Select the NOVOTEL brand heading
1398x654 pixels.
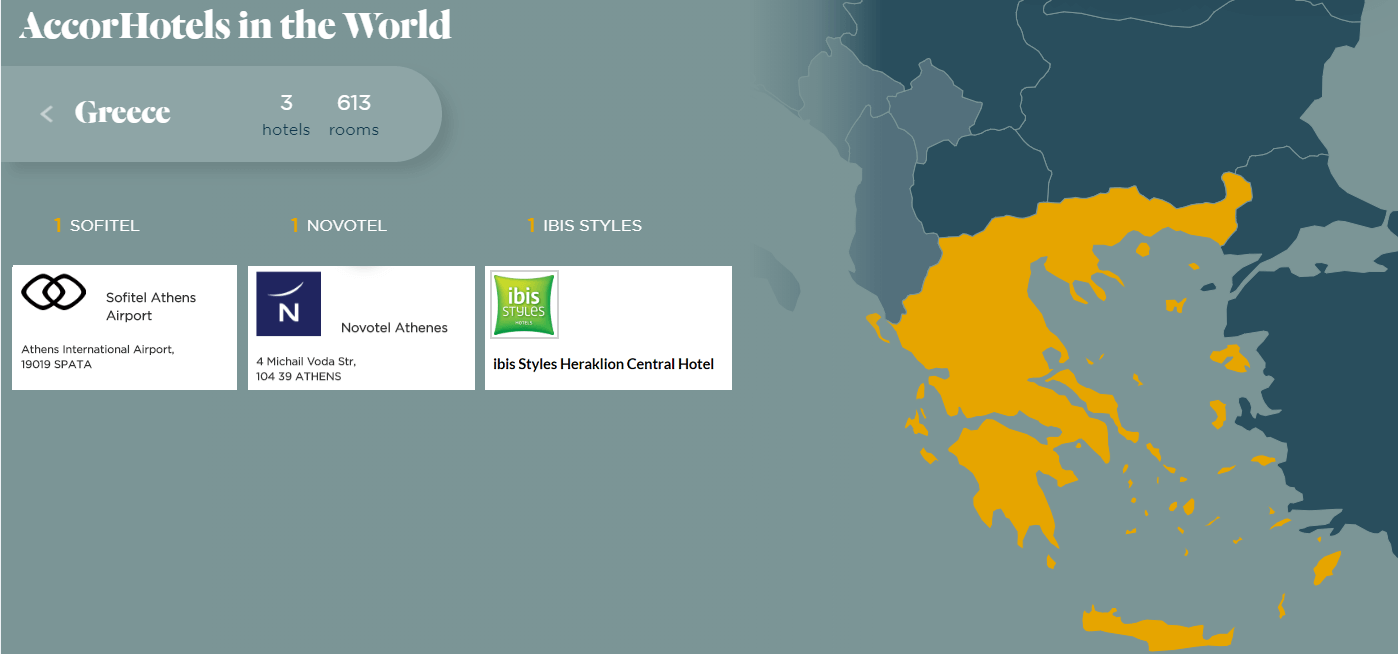pos(346,226)
